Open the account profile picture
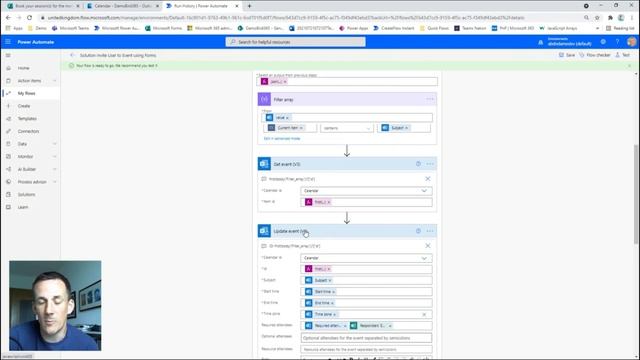The width and height of the screenshot is (640, 360). 631,42
